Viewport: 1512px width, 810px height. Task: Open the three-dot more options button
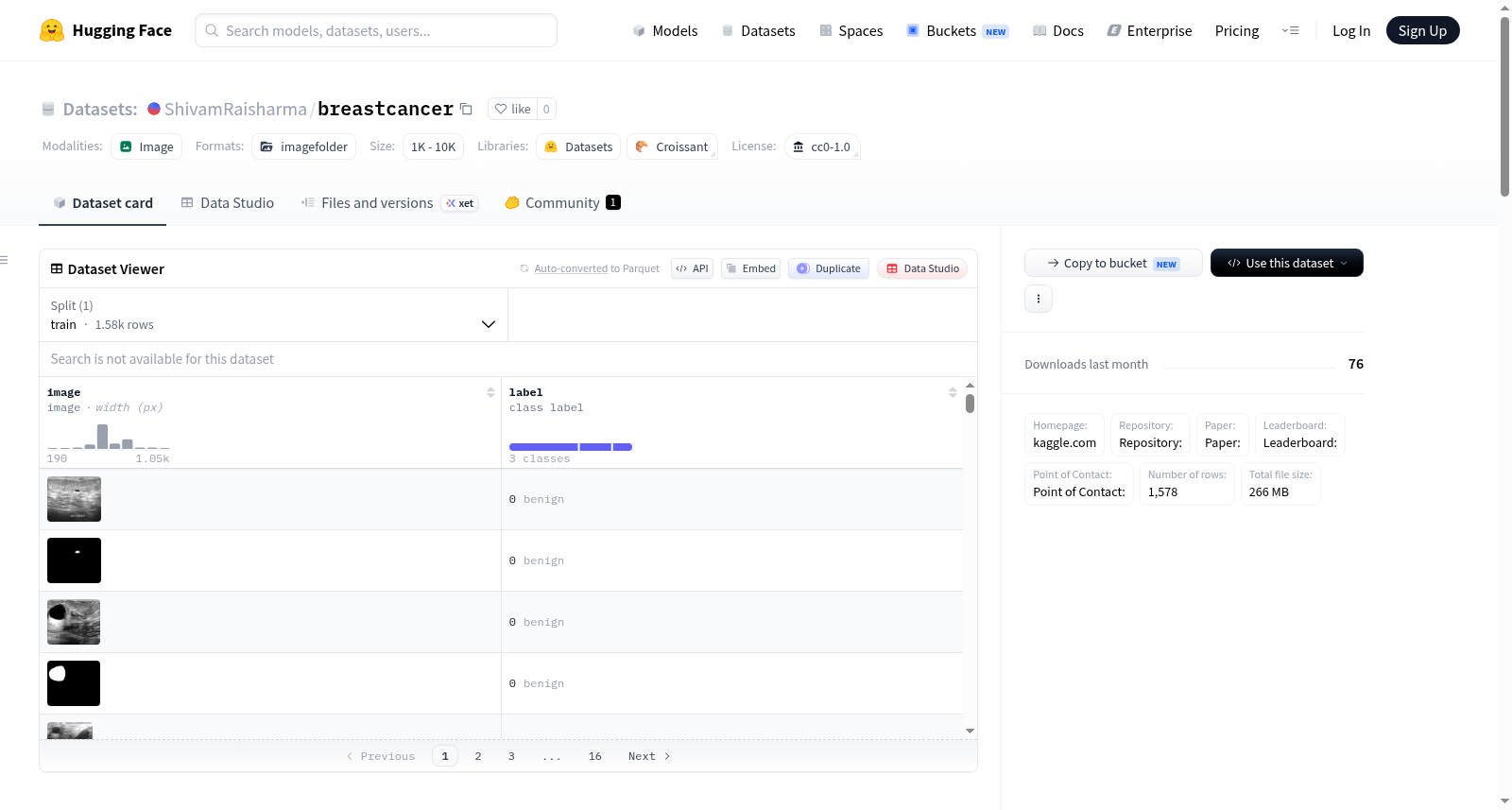pyautogui.click(x=1039, y=299)
